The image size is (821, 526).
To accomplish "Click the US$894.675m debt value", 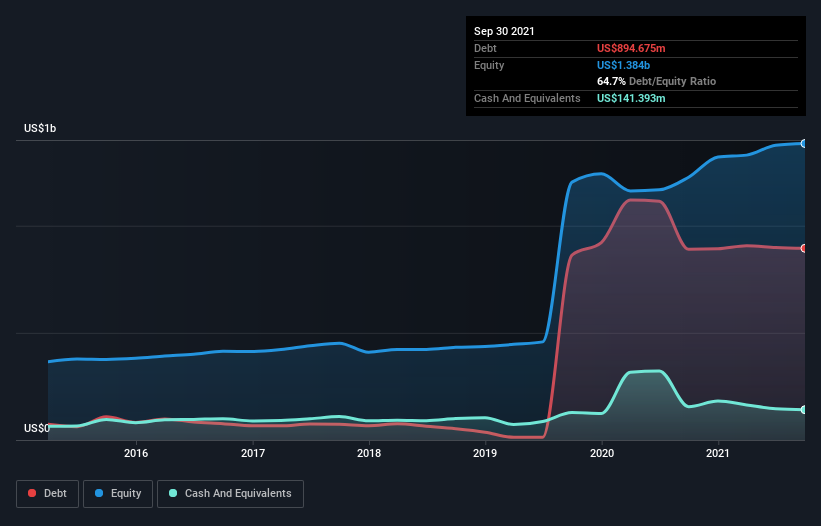I will coord(631,48).
